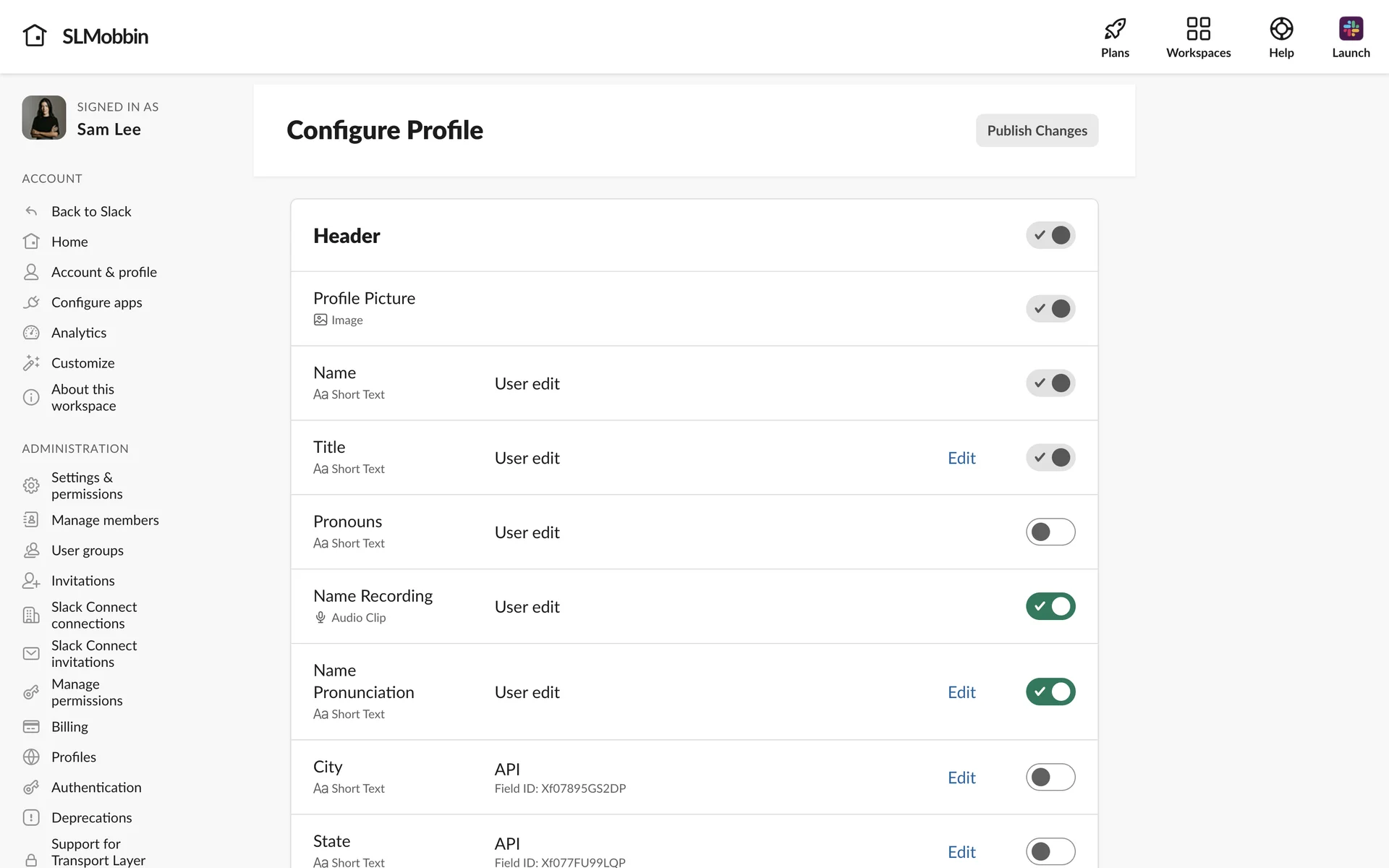Disable the Name Recording toggle
1389x868 pixels.
[x=1050, y=607]
